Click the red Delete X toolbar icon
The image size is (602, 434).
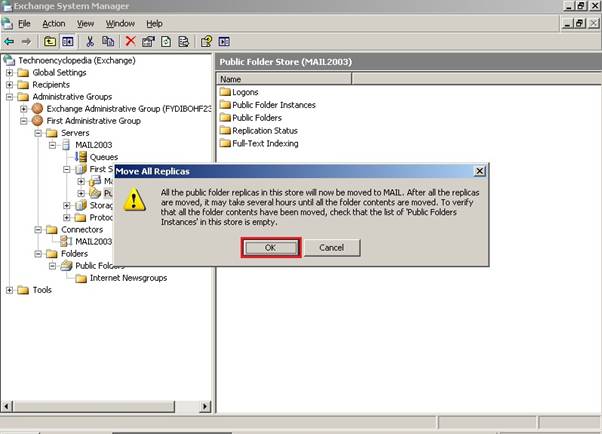[131, 41]
